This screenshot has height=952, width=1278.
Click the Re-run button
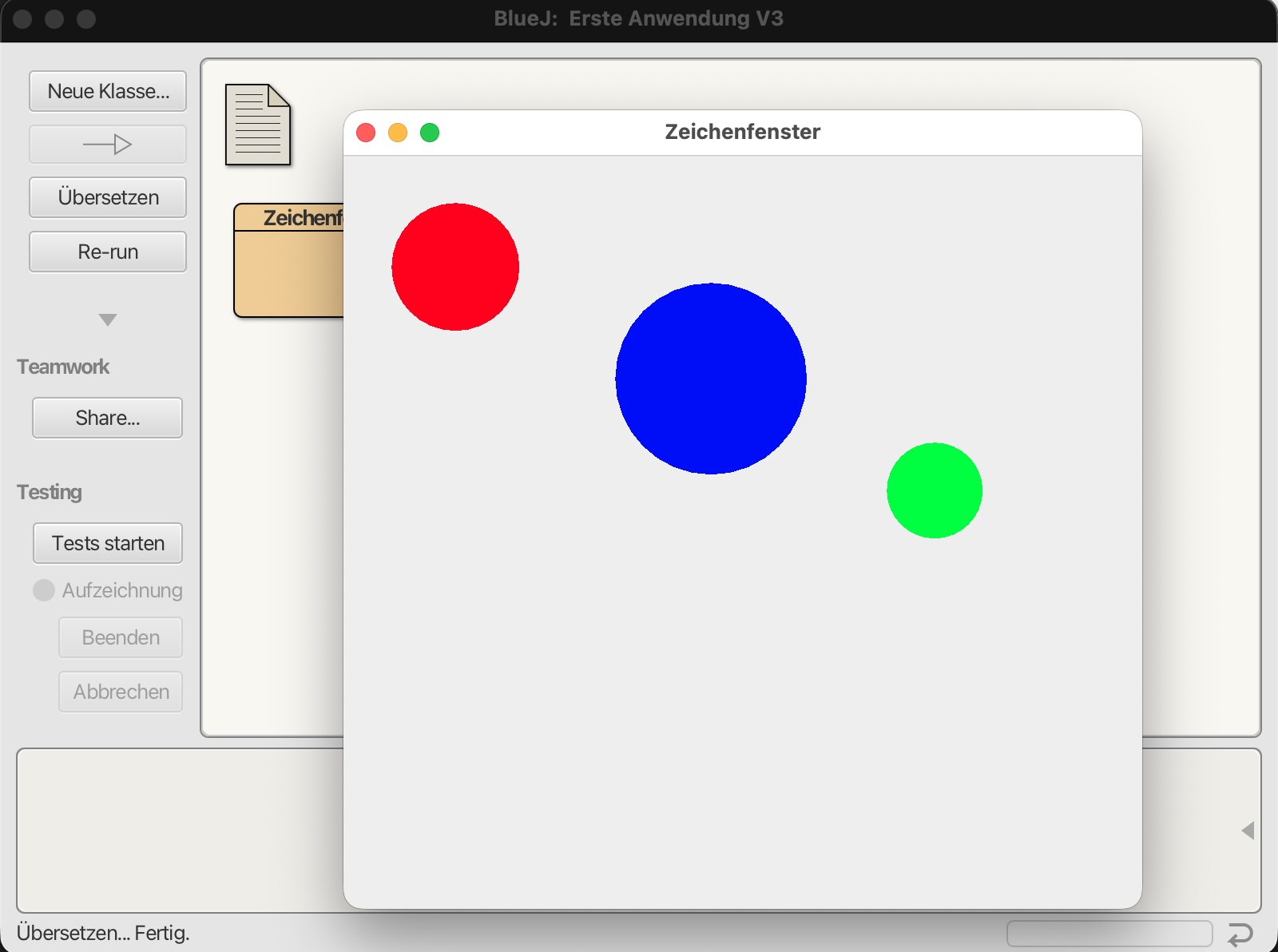pos(108,252)
